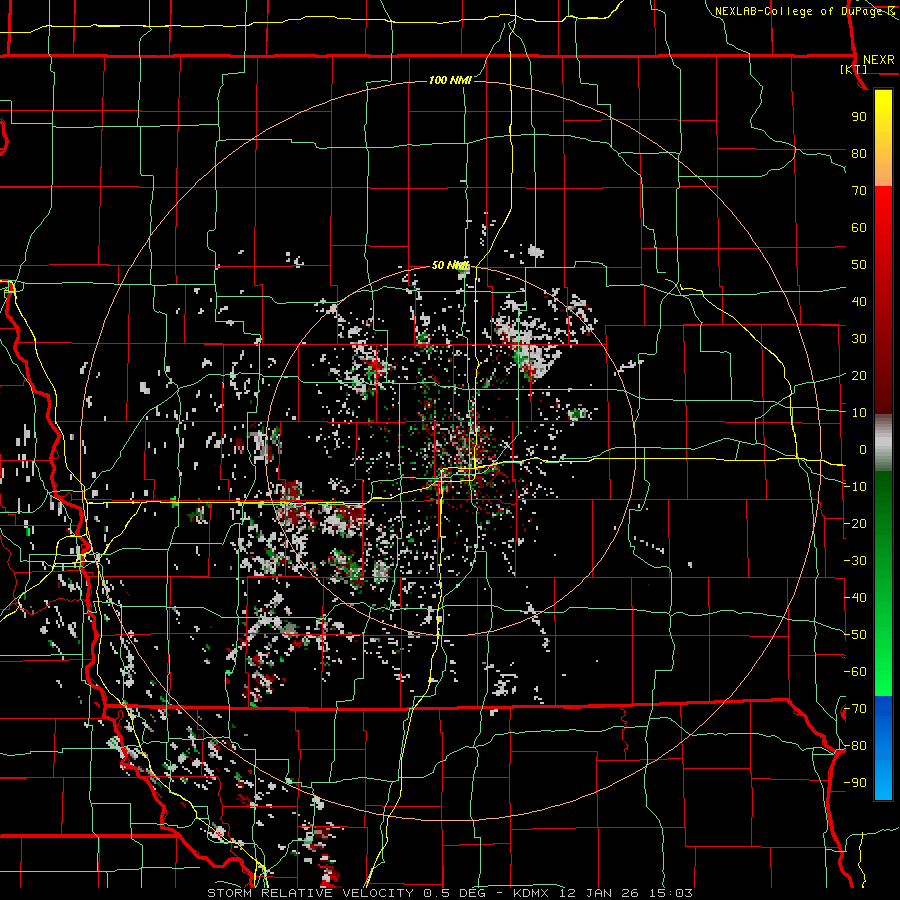Select the -10 velocity scale label

point(855,487)
